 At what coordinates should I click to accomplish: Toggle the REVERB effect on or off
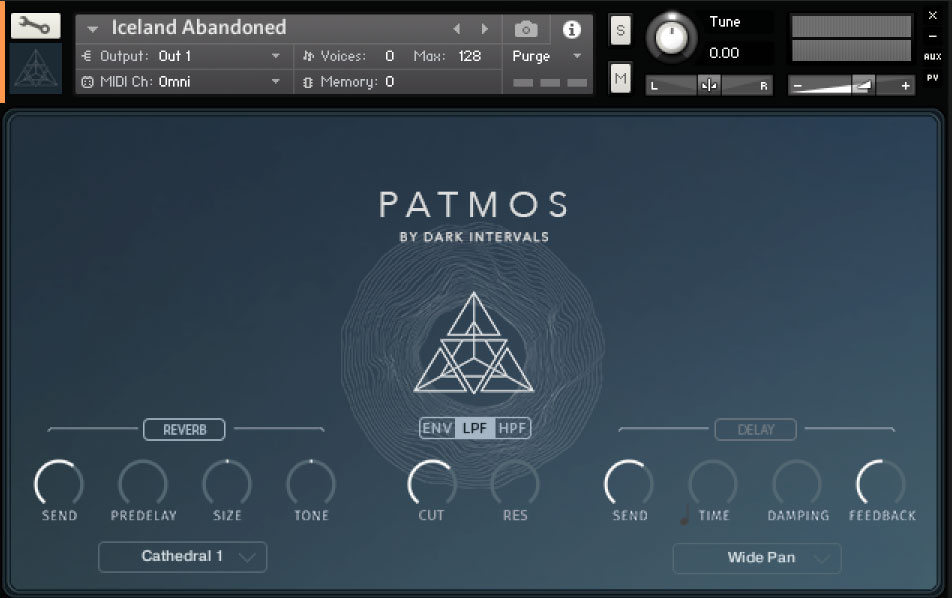click(185, 430)
